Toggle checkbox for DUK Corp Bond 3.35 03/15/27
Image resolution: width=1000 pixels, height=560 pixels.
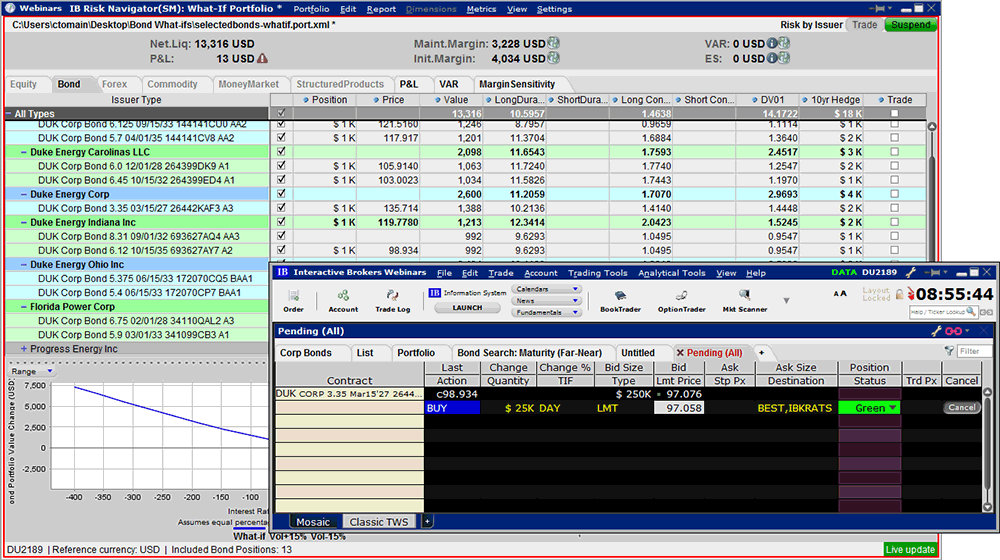point(281,208)
